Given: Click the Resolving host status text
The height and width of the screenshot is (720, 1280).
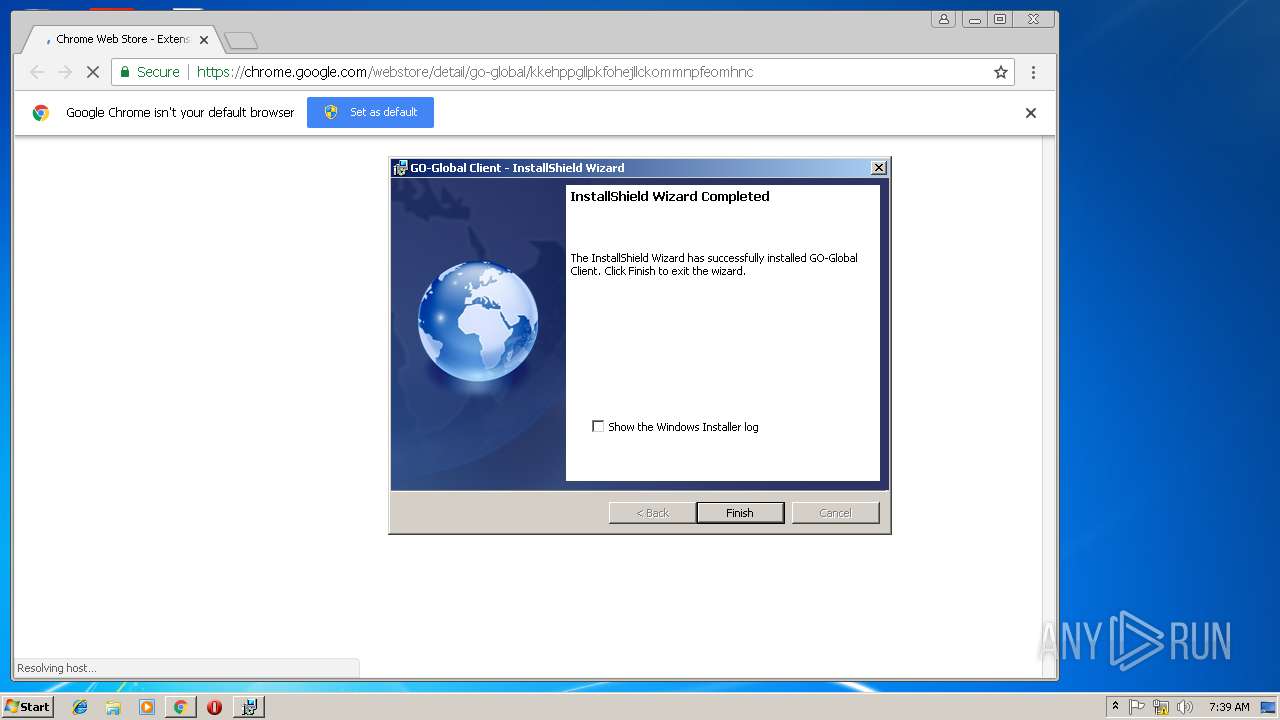Looking at the screenshot, I should [57, 668].
